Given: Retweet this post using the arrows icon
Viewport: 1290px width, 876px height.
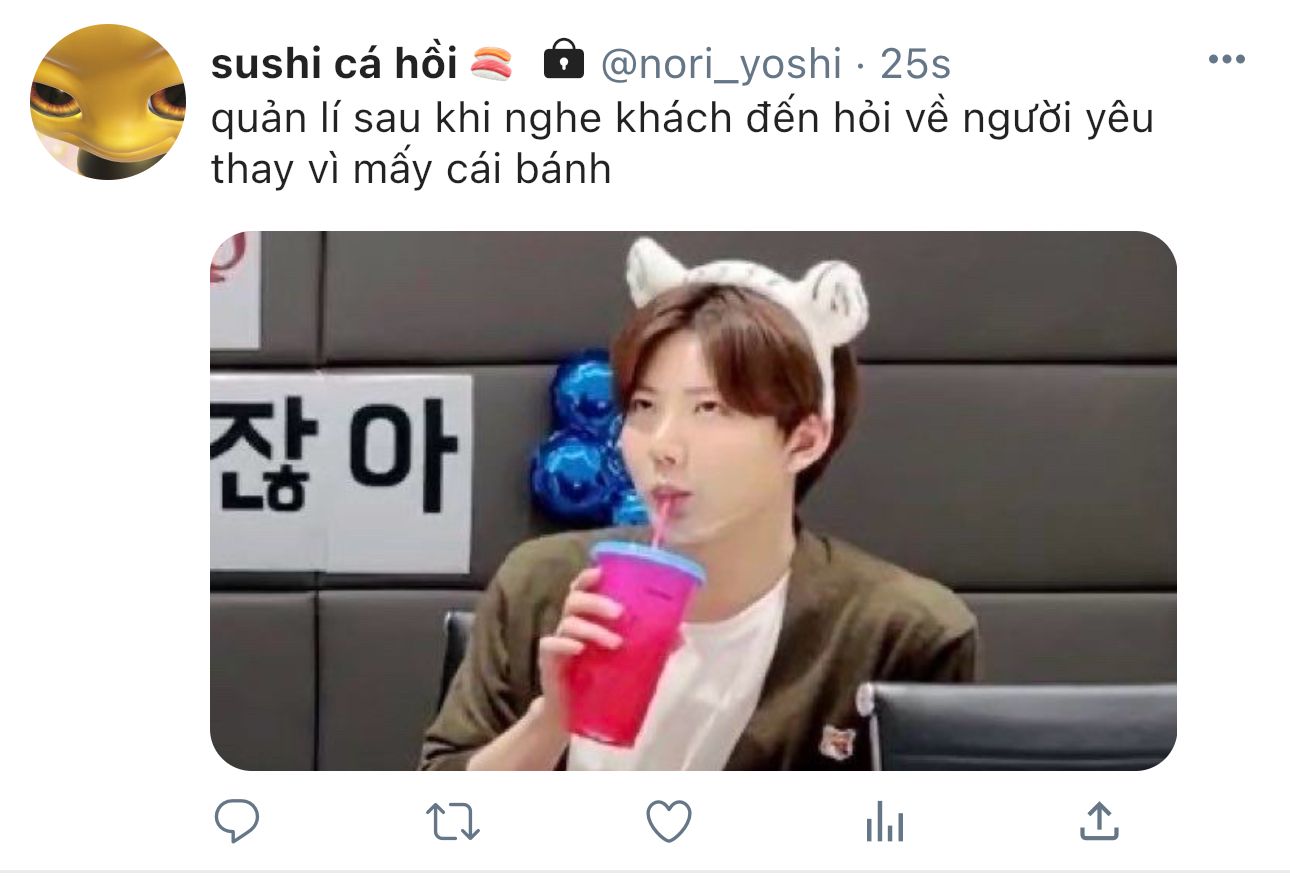Looking at the screenshot, I should 453,822.
